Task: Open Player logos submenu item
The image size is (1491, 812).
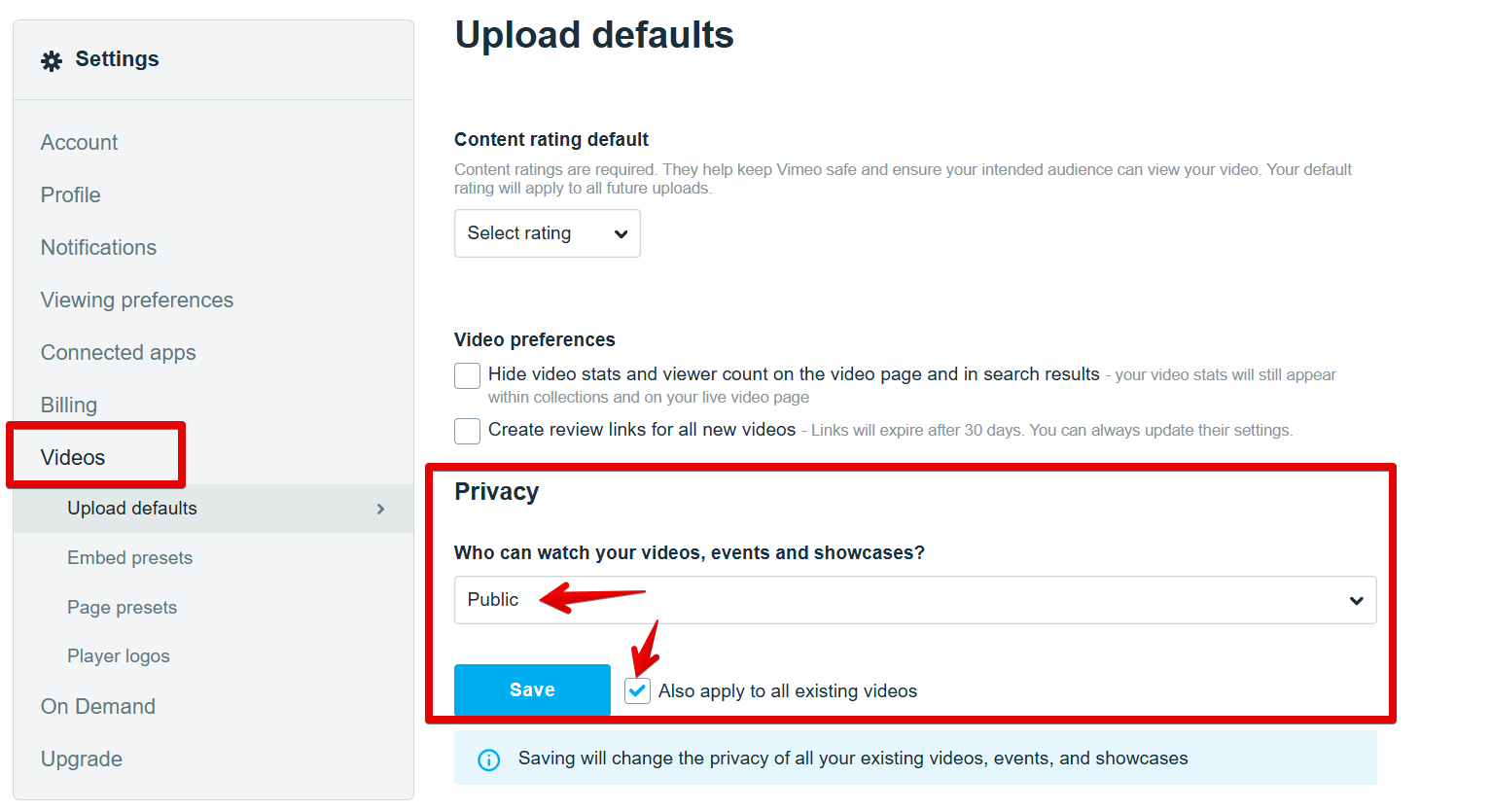Action: tap(119, 656)
